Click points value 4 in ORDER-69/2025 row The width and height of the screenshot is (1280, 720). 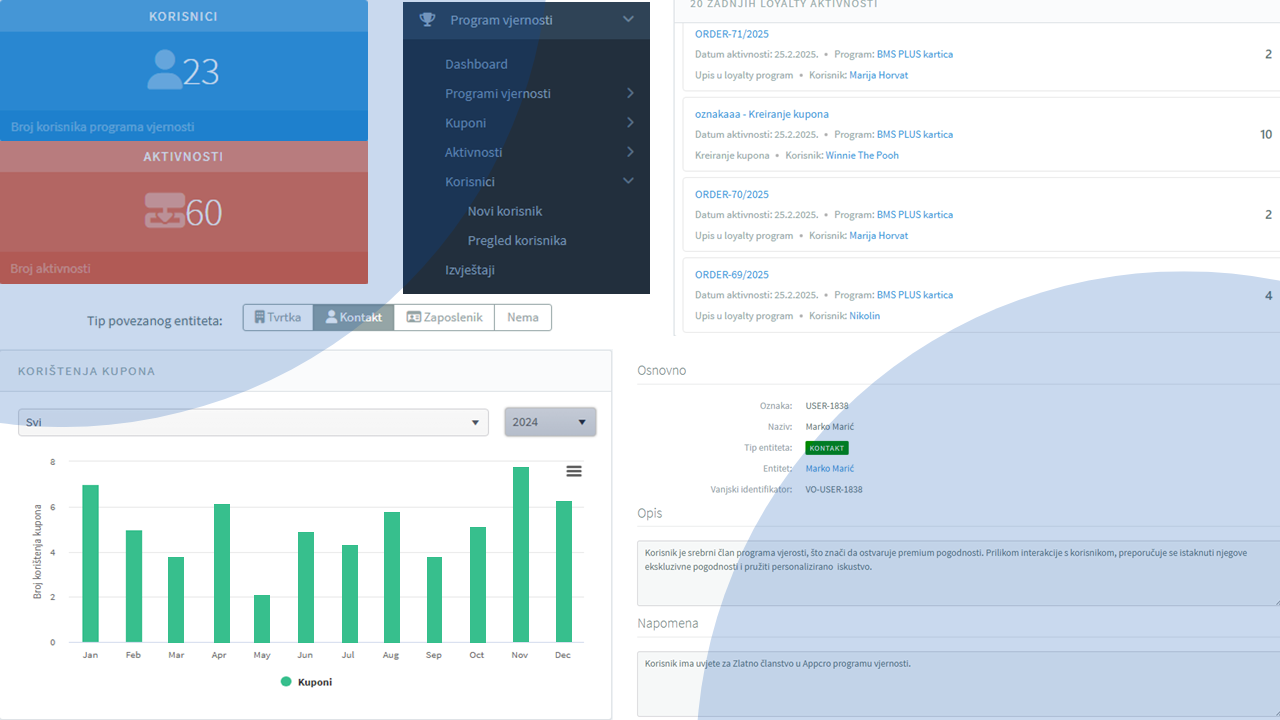click(x=1269, y=295)
